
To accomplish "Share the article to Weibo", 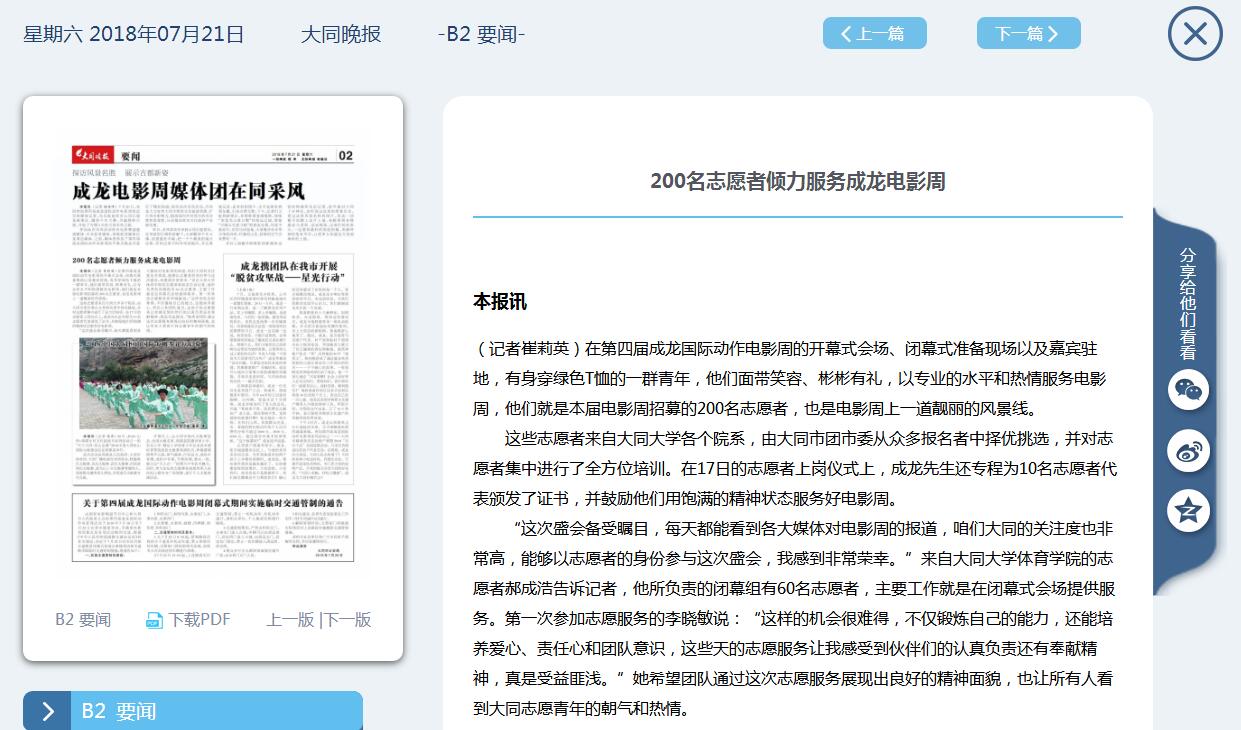I will click(x=1188, y=451).
